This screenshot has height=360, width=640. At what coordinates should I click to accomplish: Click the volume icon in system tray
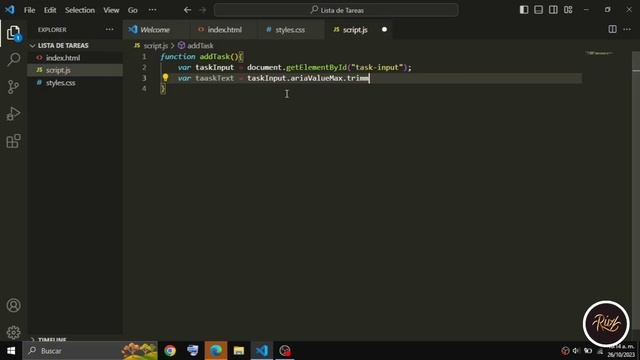point(576,351)
